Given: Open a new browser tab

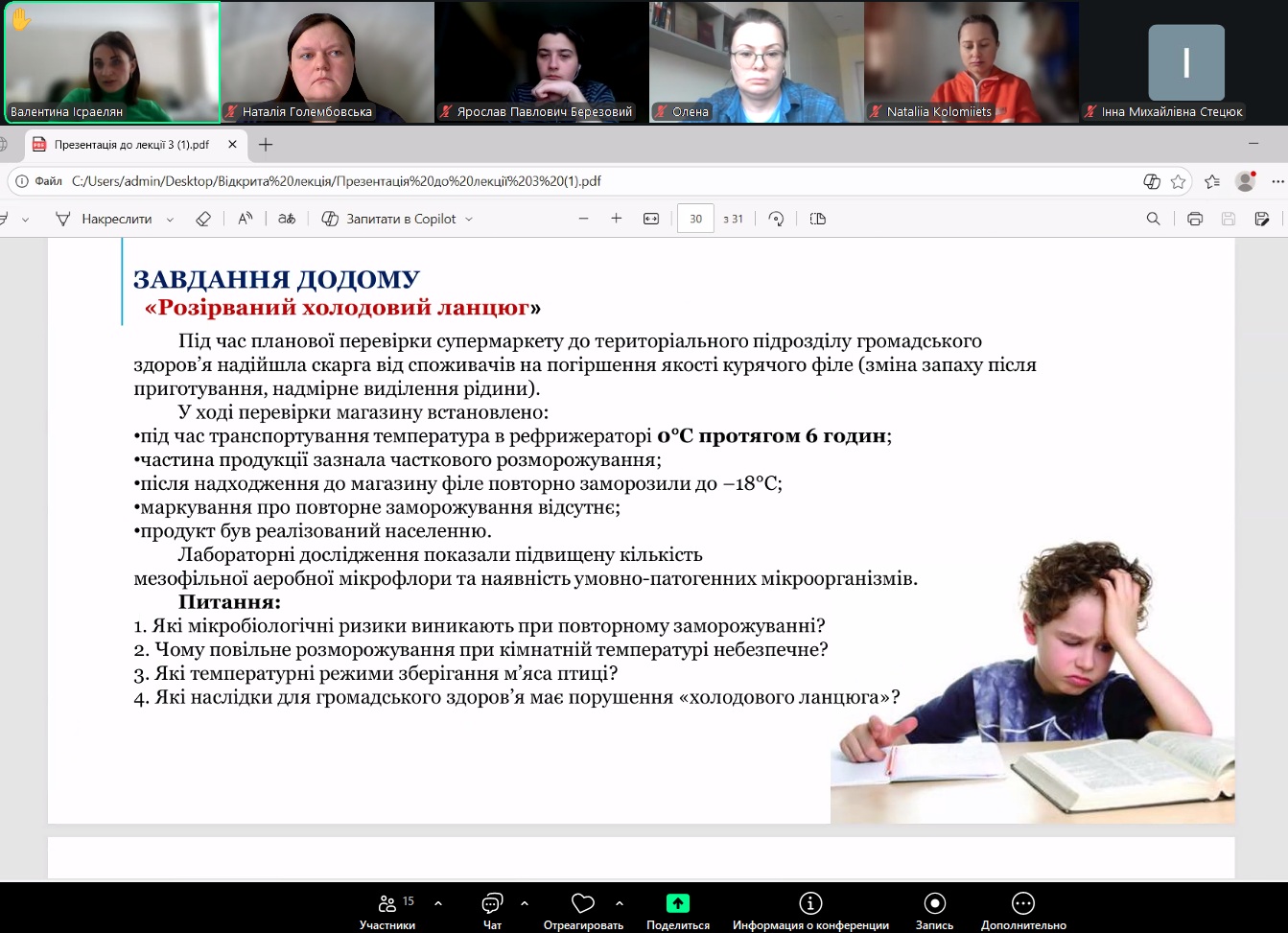Looking at the screenshot, I should click(266, 145).
